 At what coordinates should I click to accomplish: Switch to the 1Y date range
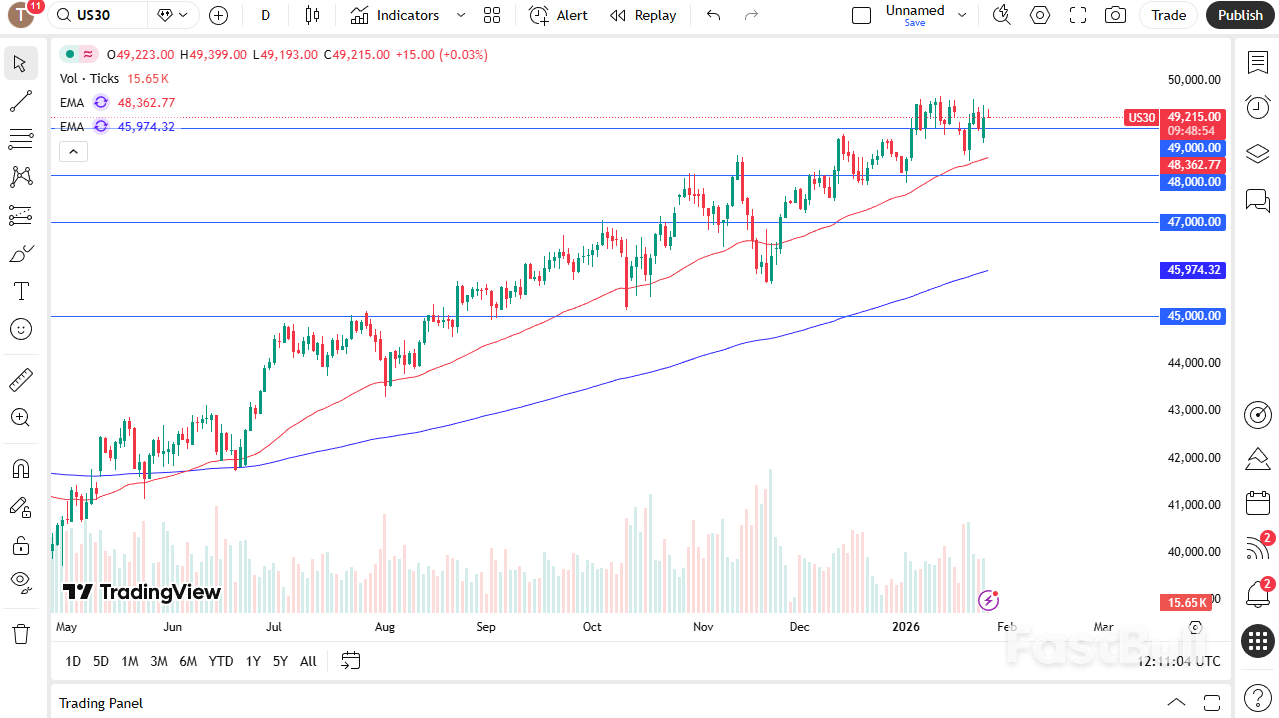252,661
